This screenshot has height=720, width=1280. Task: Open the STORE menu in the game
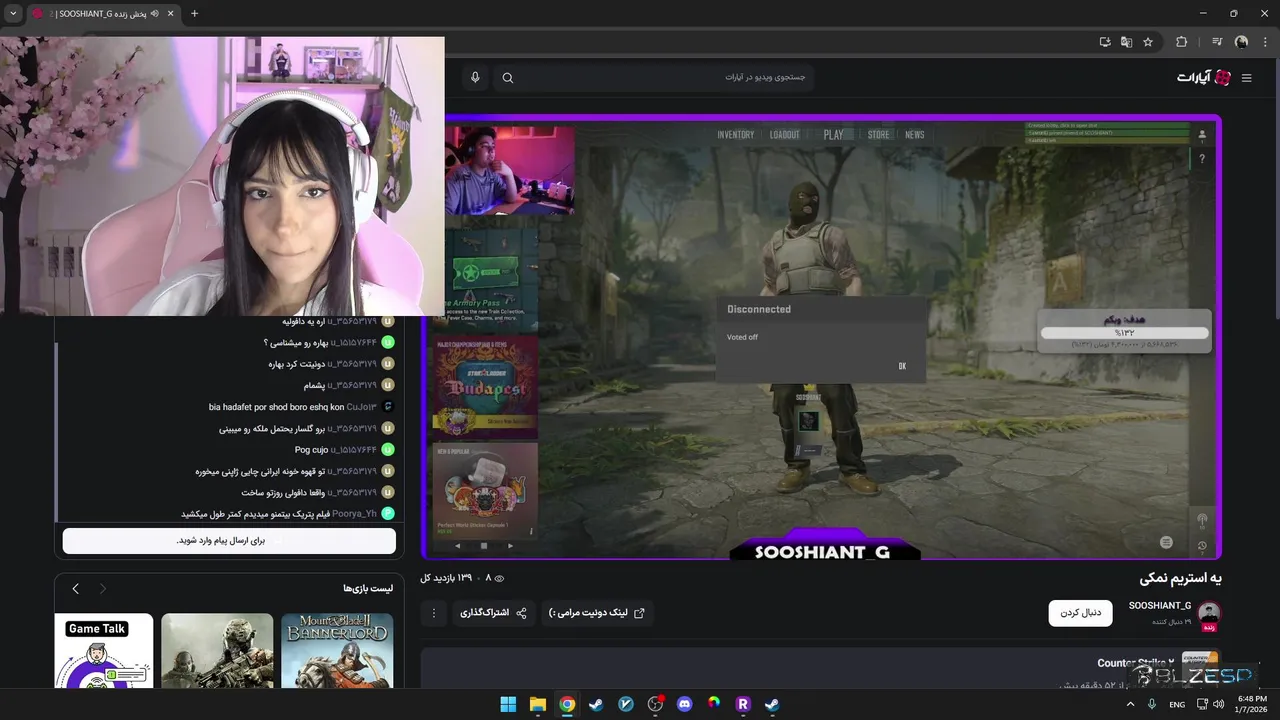(x=878, y=135)
